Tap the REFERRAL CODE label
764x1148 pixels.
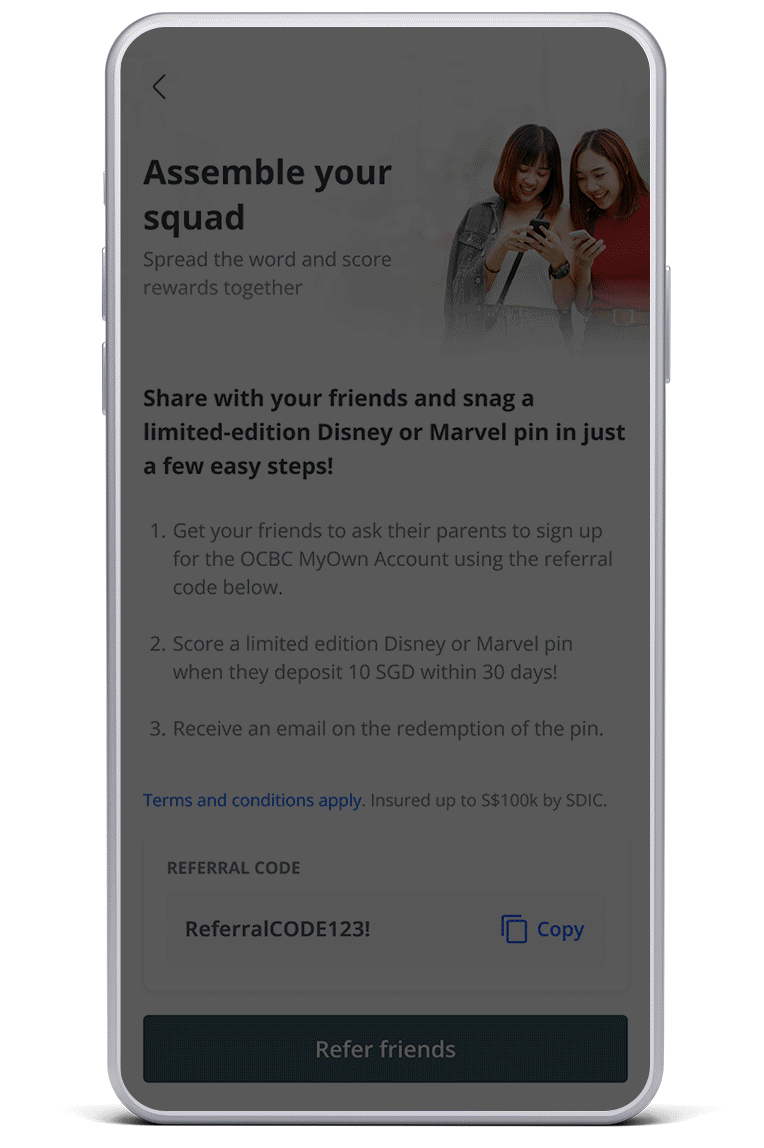point(233,868)
